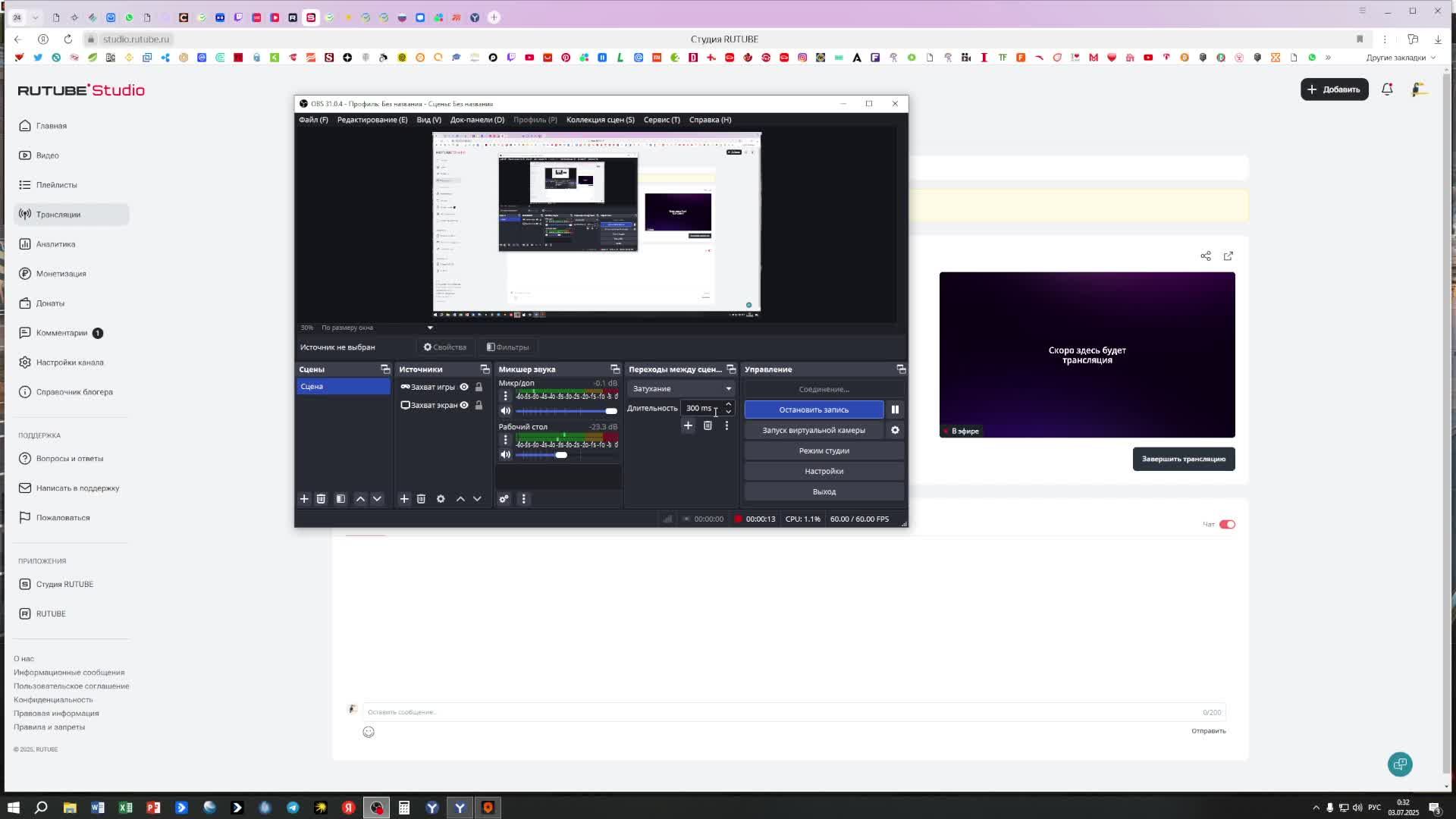Toggle visibility of Захват экрана source

pos(464,405)
